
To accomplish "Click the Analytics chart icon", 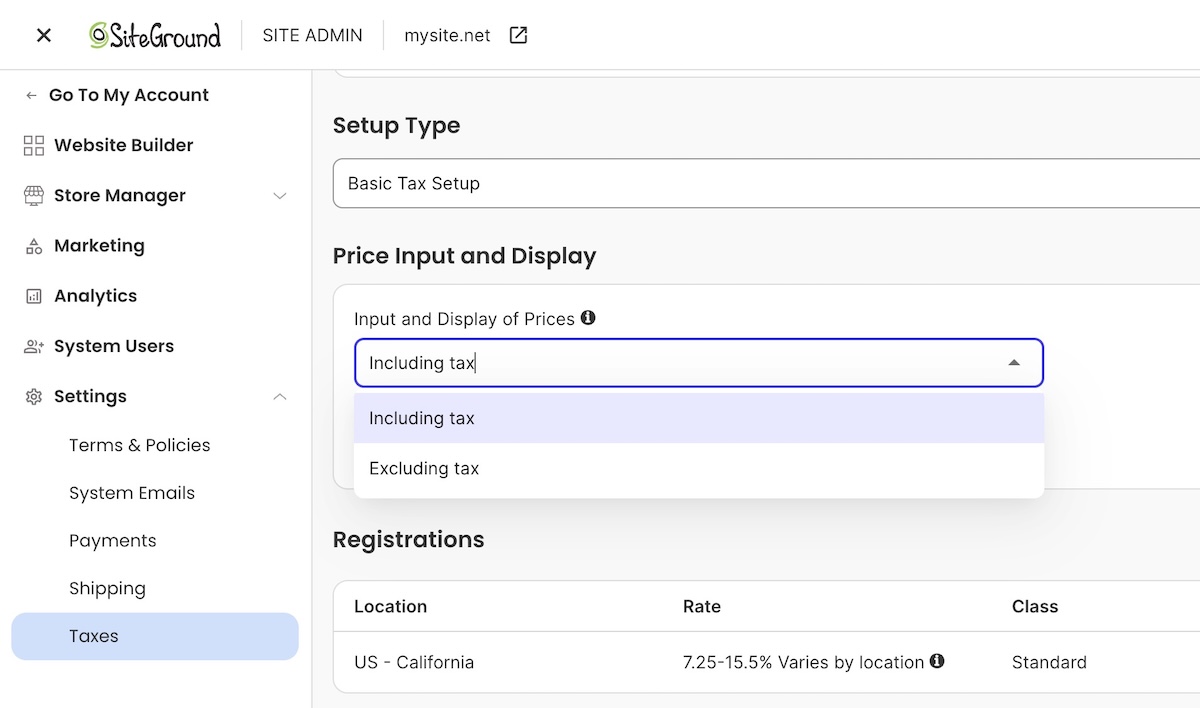I will pos(34,296).
